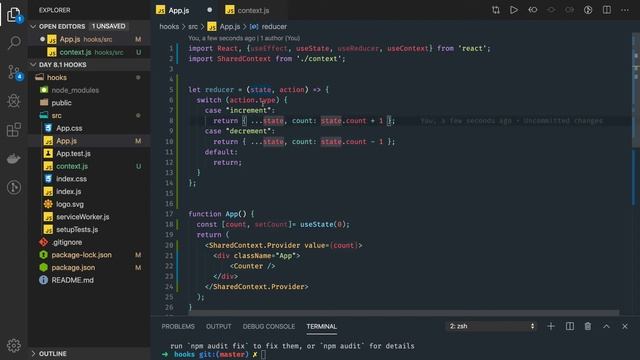
Task: Close the terminal panel
Action: [x=624, y=326]
